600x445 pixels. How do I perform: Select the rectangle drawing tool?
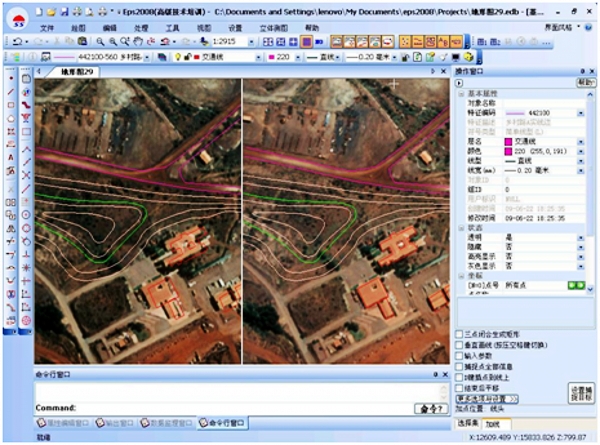coord(11,105)
